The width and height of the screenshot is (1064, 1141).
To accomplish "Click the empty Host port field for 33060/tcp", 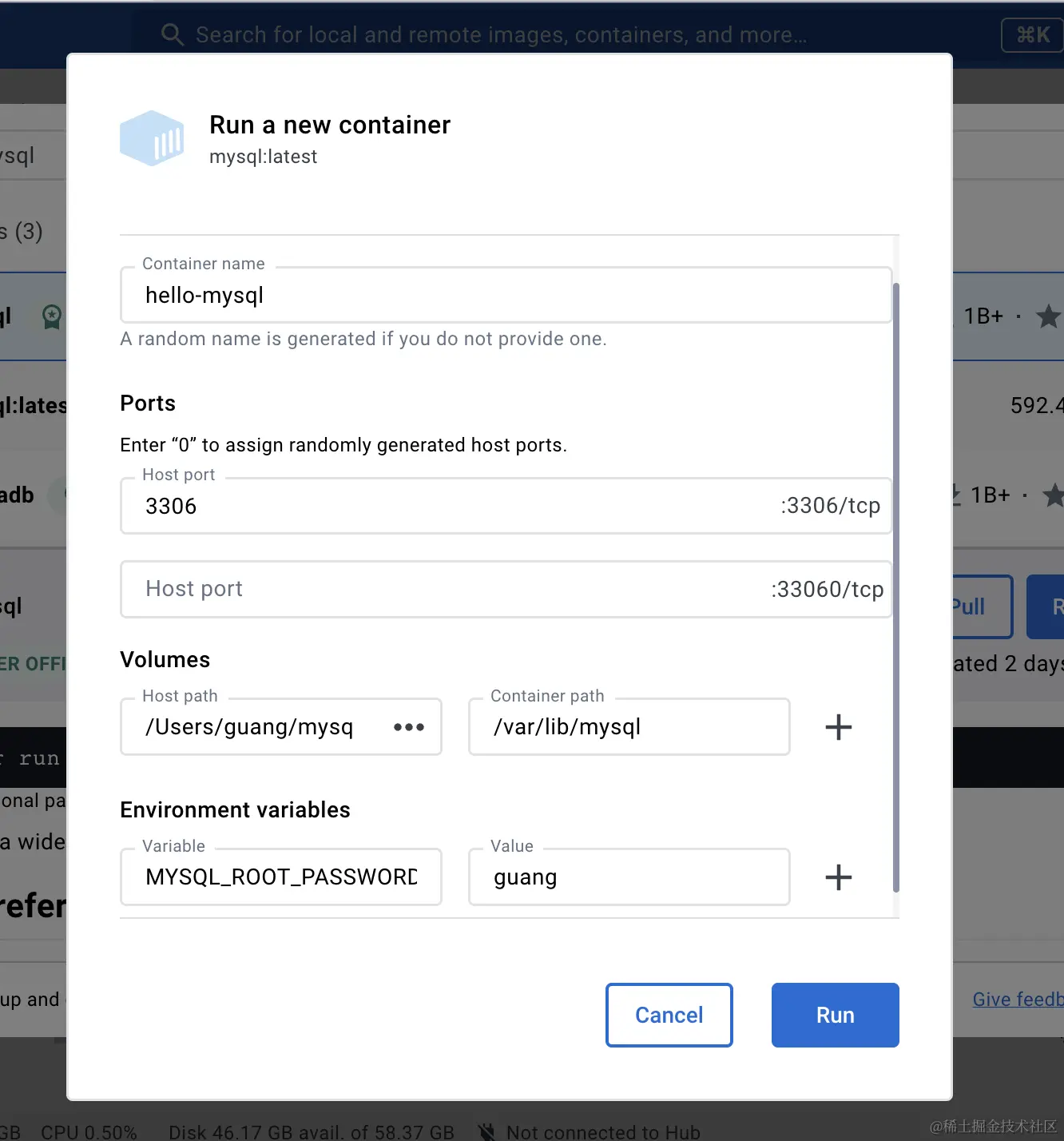I will [x=506, y=589].
